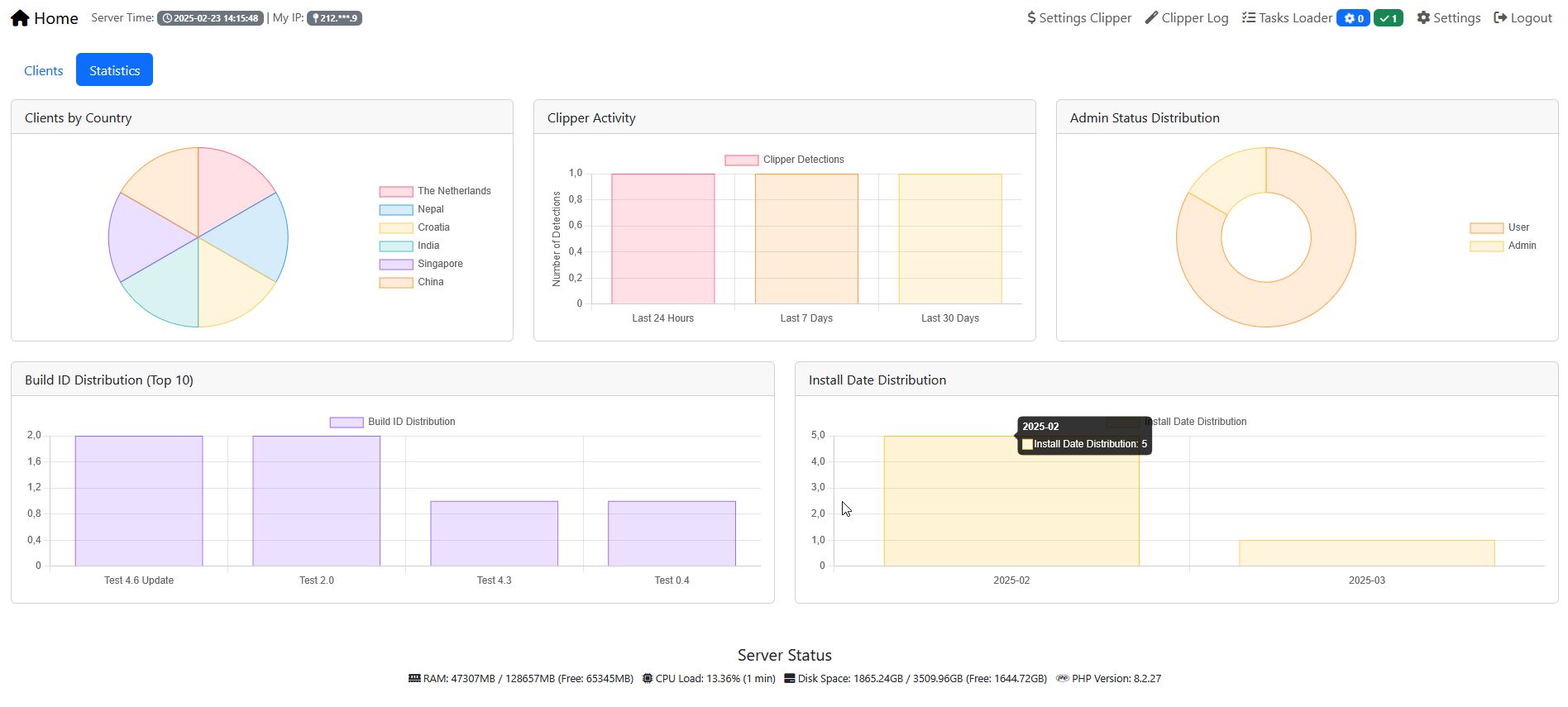Click the clock icon in Server Time
The width and height of the screenshot is (1568, 707).
[167, 18]
